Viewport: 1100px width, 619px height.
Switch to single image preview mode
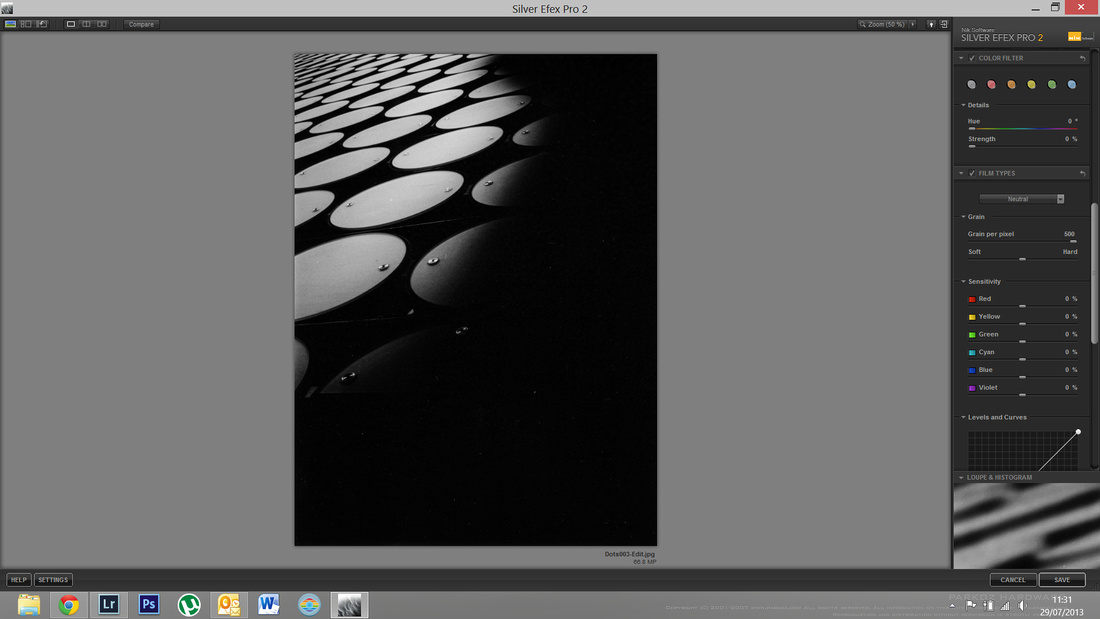71,24
